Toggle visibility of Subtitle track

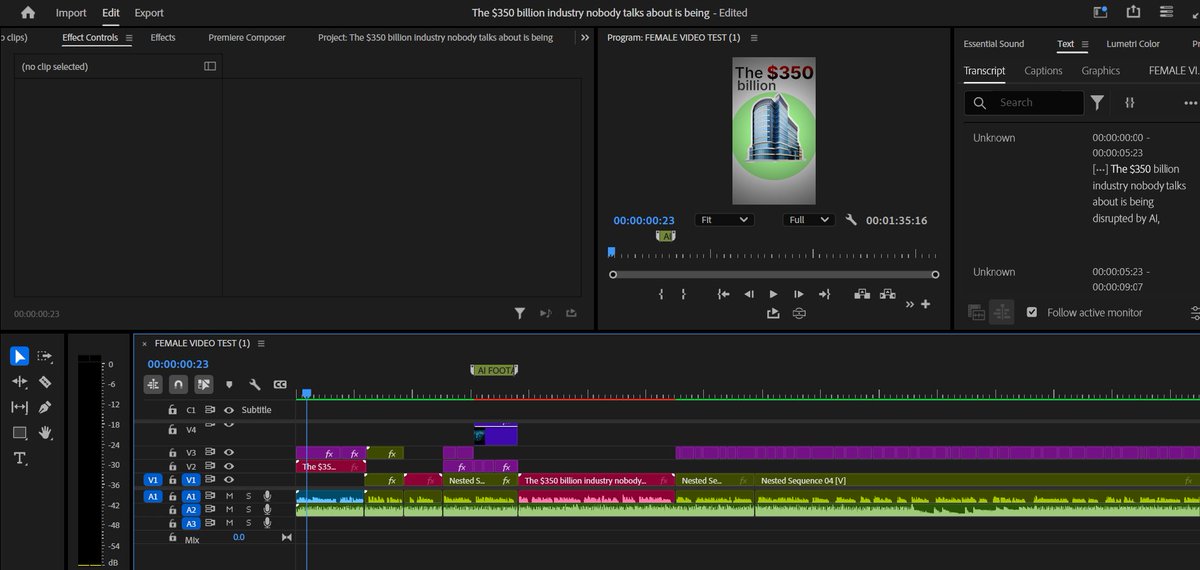coord(229,410)
